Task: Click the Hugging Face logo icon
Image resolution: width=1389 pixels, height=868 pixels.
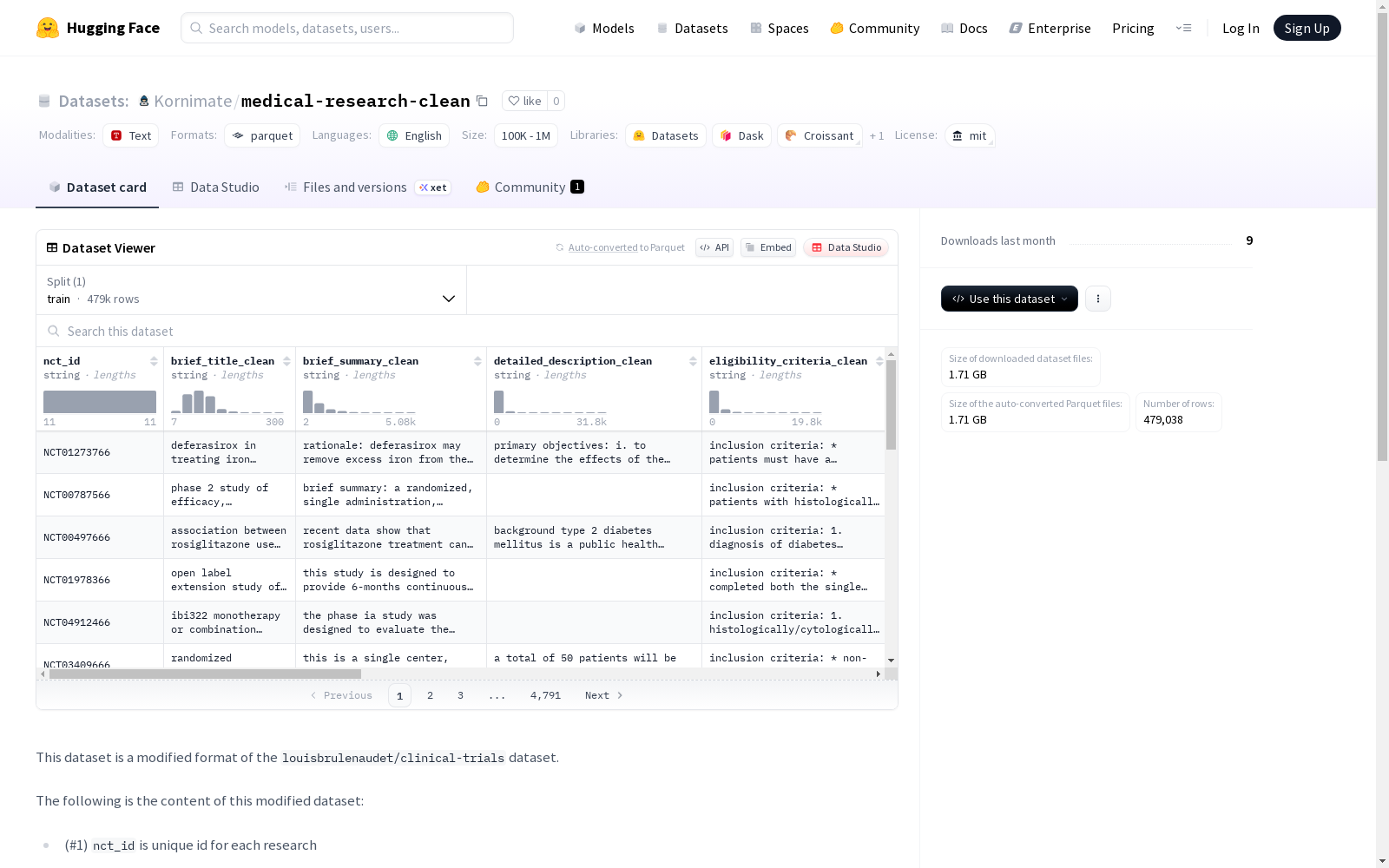Action: pyautogui.click(x=48, y=28)
